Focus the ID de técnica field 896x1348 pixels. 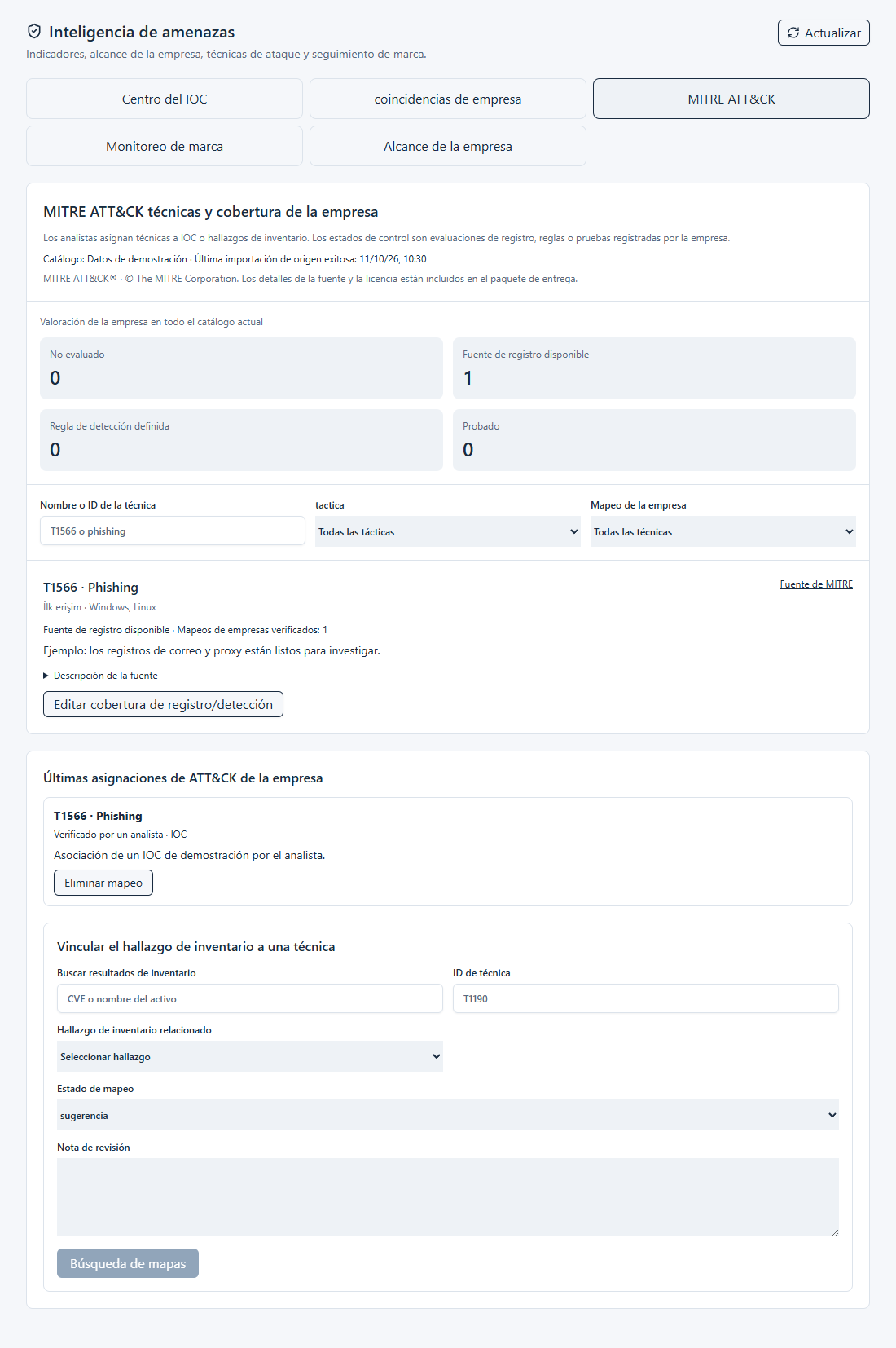[646, 998]
